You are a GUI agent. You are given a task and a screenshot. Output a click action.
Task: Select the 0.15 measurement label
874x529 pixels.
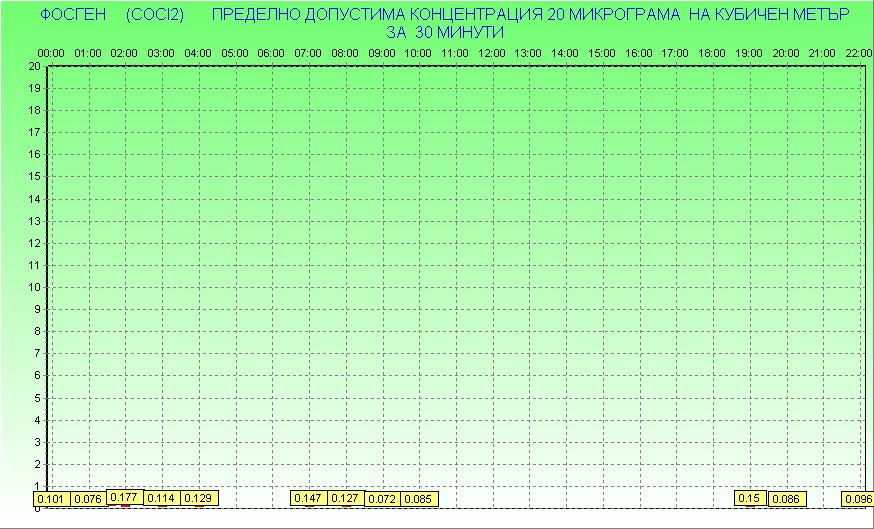(749, 498)
